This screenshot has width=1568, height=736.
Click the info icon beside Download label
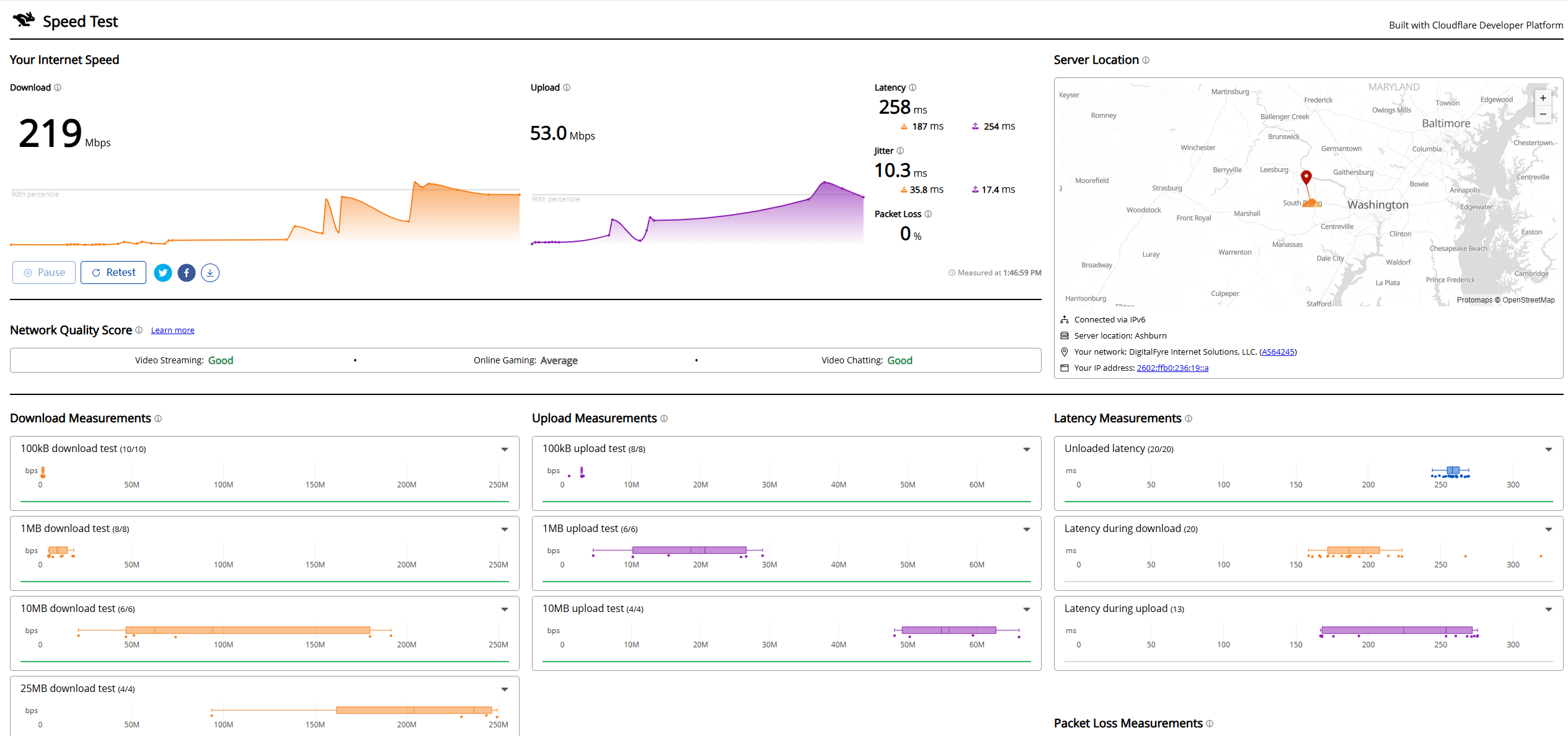tap(58, 87)
